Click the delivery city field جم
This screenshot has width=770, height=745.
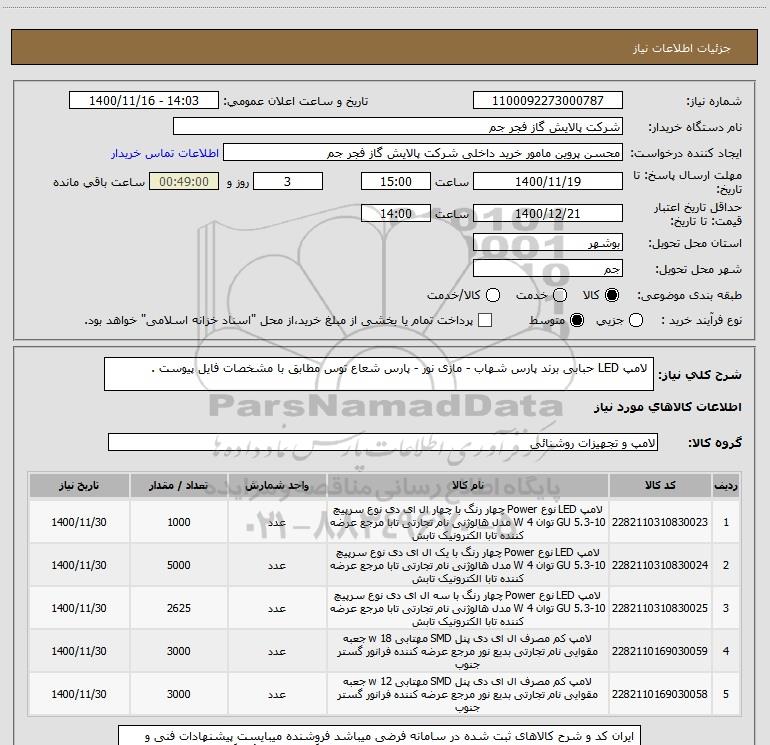[548, 269]
